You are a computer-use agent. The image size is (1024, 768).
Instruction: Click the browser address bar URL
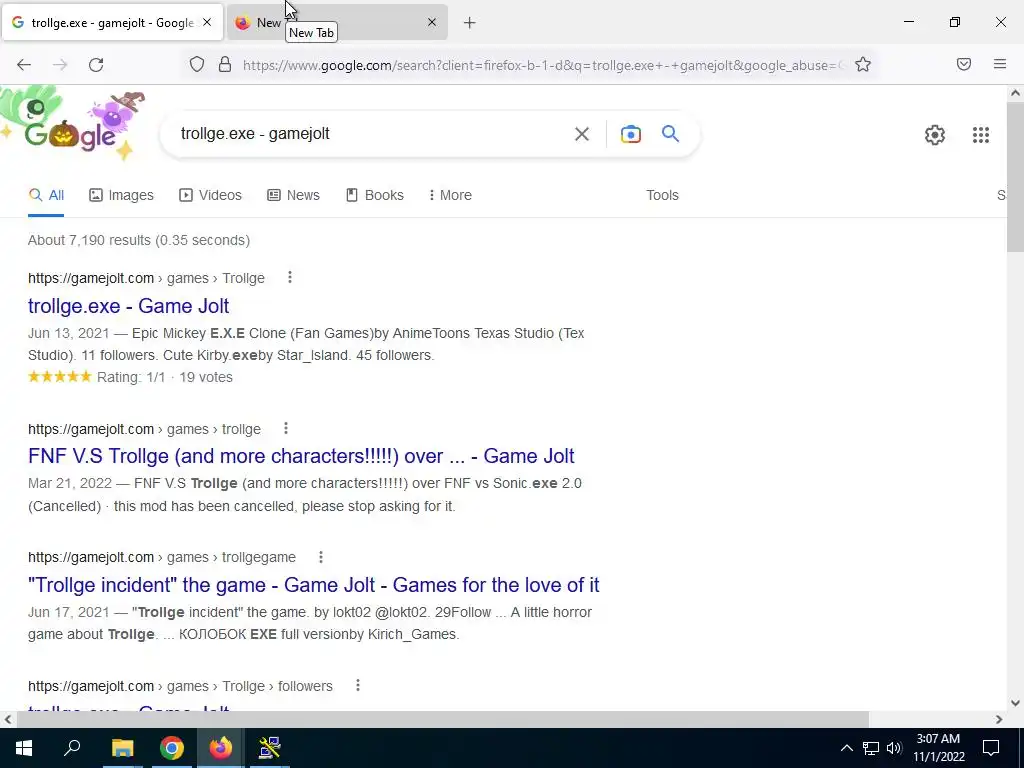(542, 65)
